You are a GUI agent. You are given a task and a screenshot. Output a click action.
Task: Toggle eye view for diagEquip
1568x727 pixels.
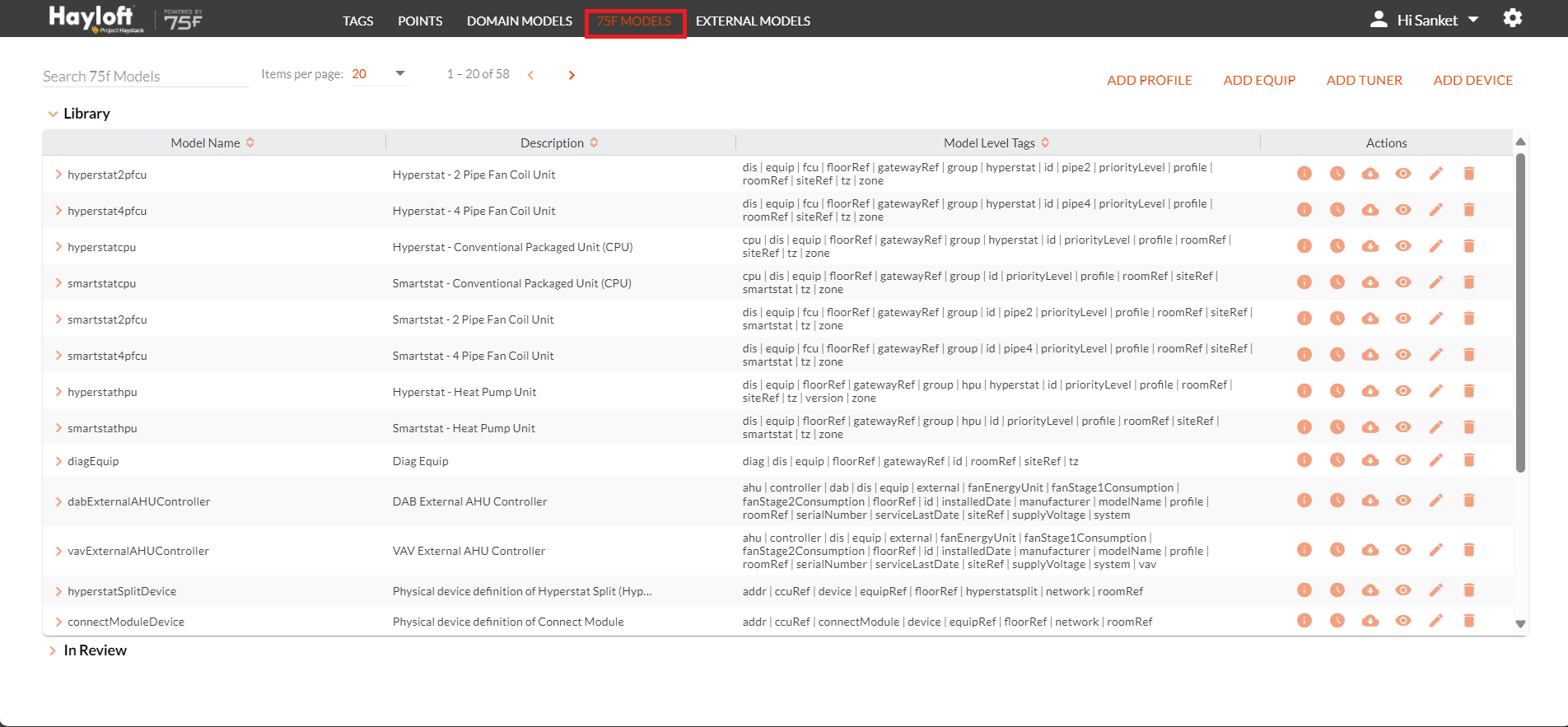(1403, 460)
